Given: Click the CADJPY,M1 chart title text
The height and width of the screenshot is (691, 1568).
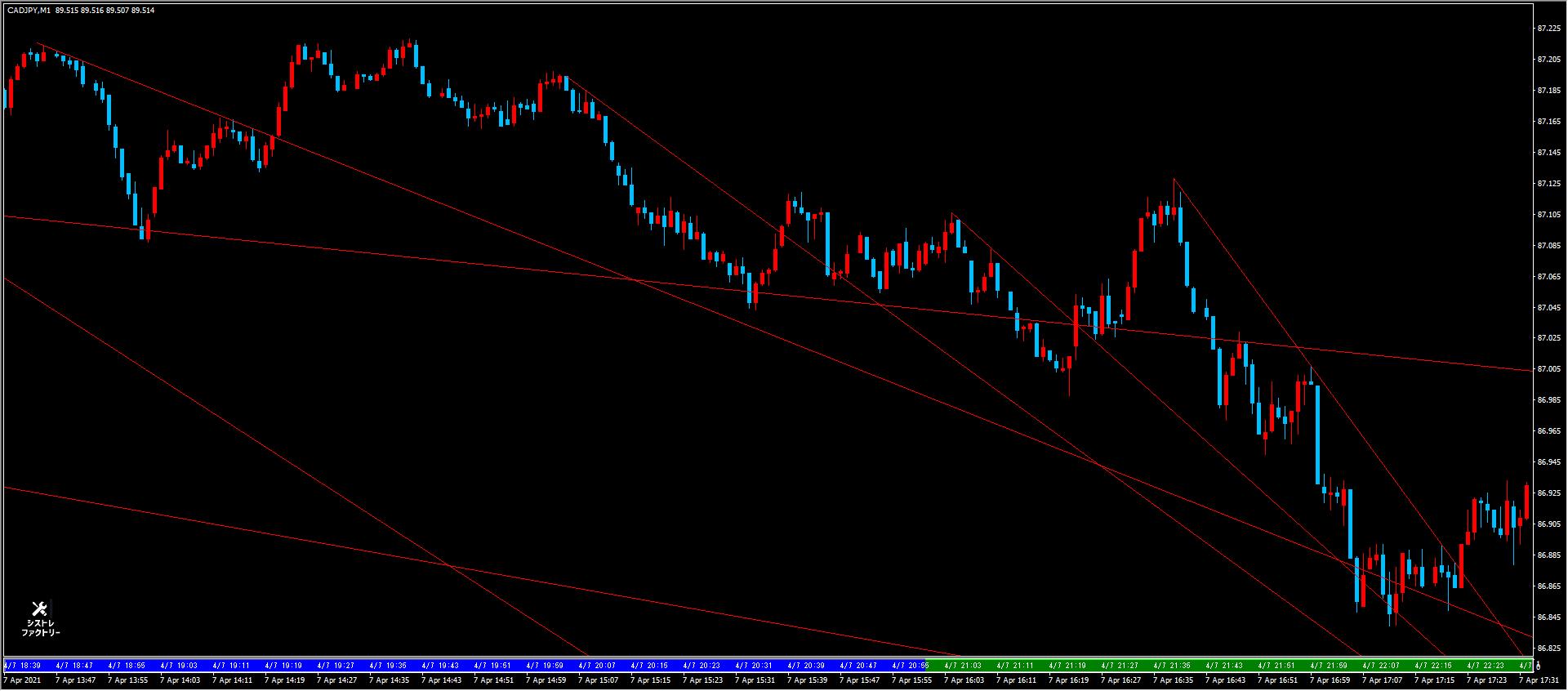Looking at the screenshot, I should coord(29,10).
